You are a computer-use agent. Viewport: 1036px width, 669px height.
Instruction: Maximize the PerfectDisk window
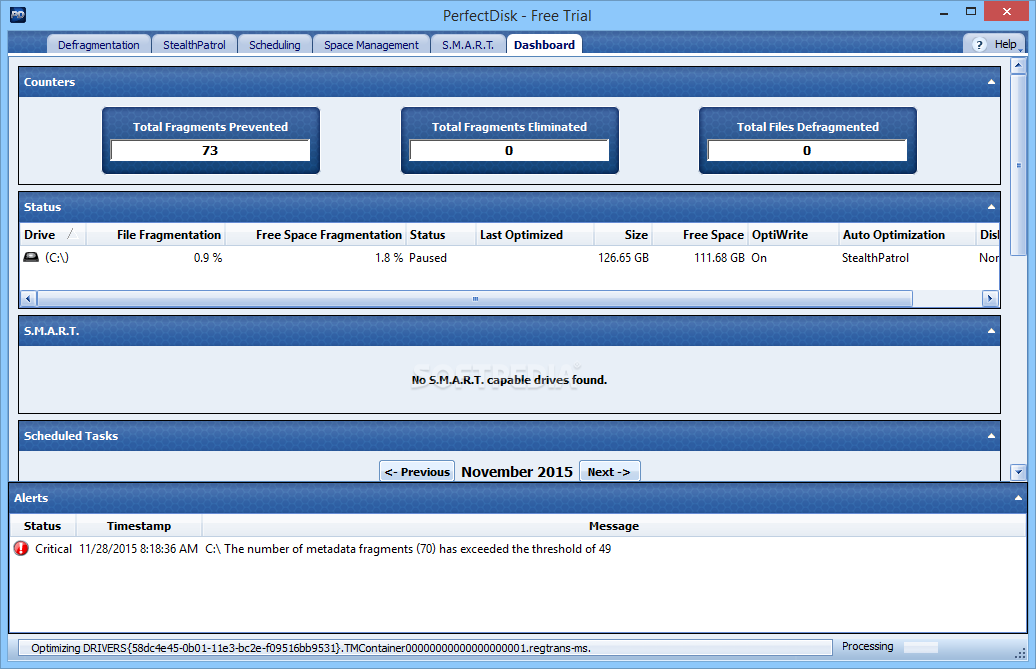[x=971, y=12]
